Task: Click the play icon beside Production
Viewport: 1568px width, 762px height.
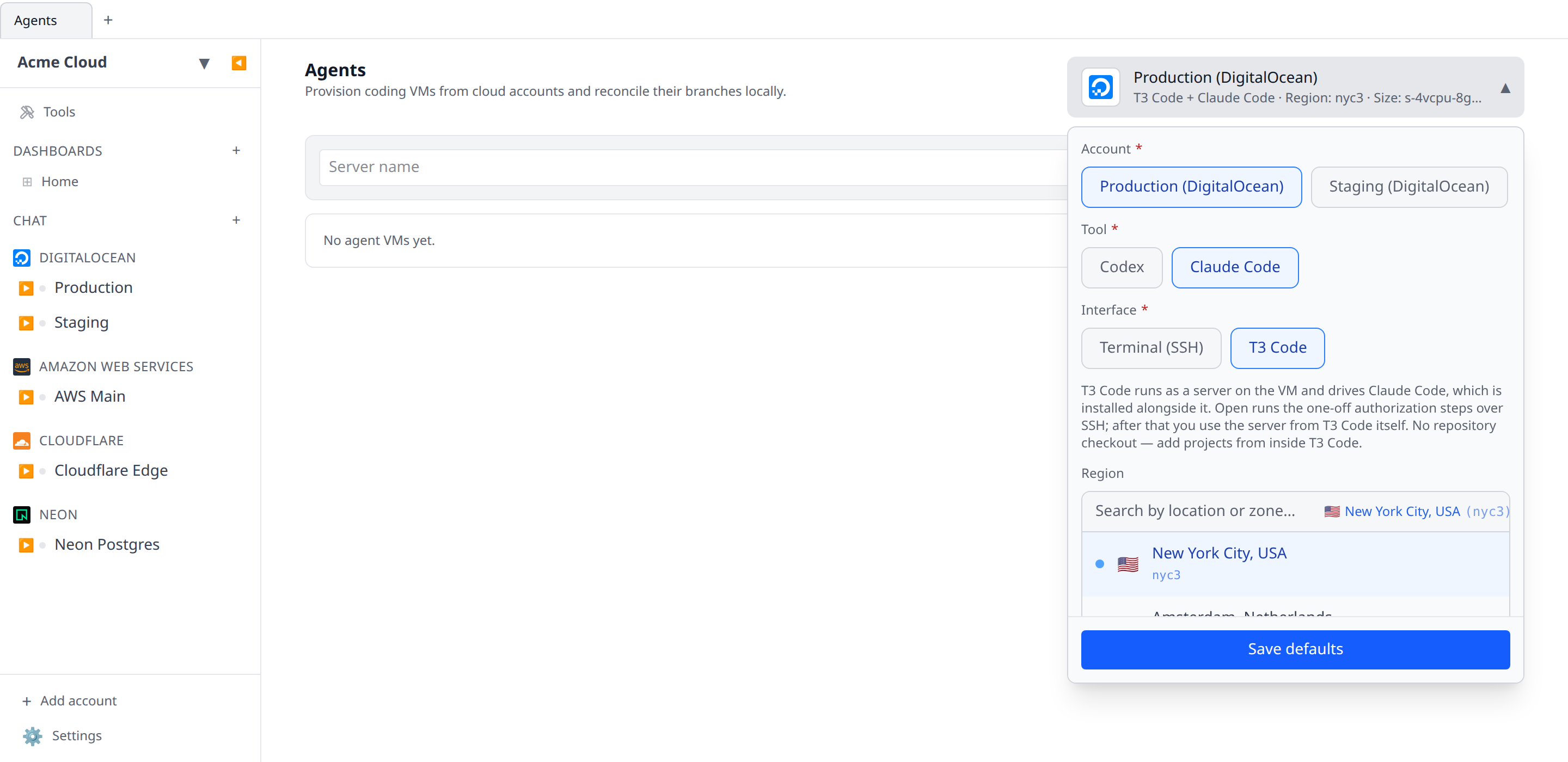Action: 26,288
